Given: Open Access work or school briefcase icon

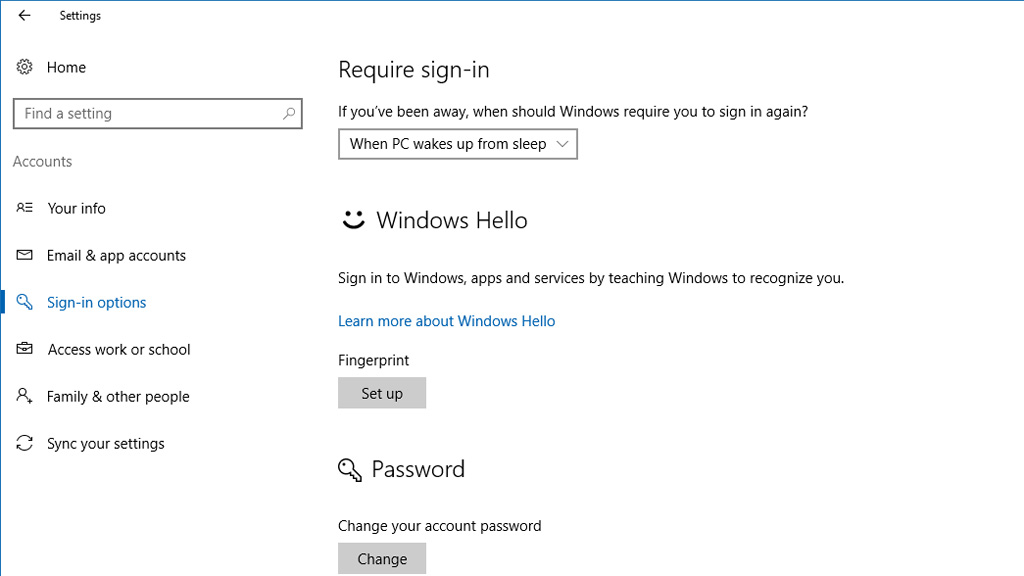Looking at the screenshot, I should [x=24, y=349].
